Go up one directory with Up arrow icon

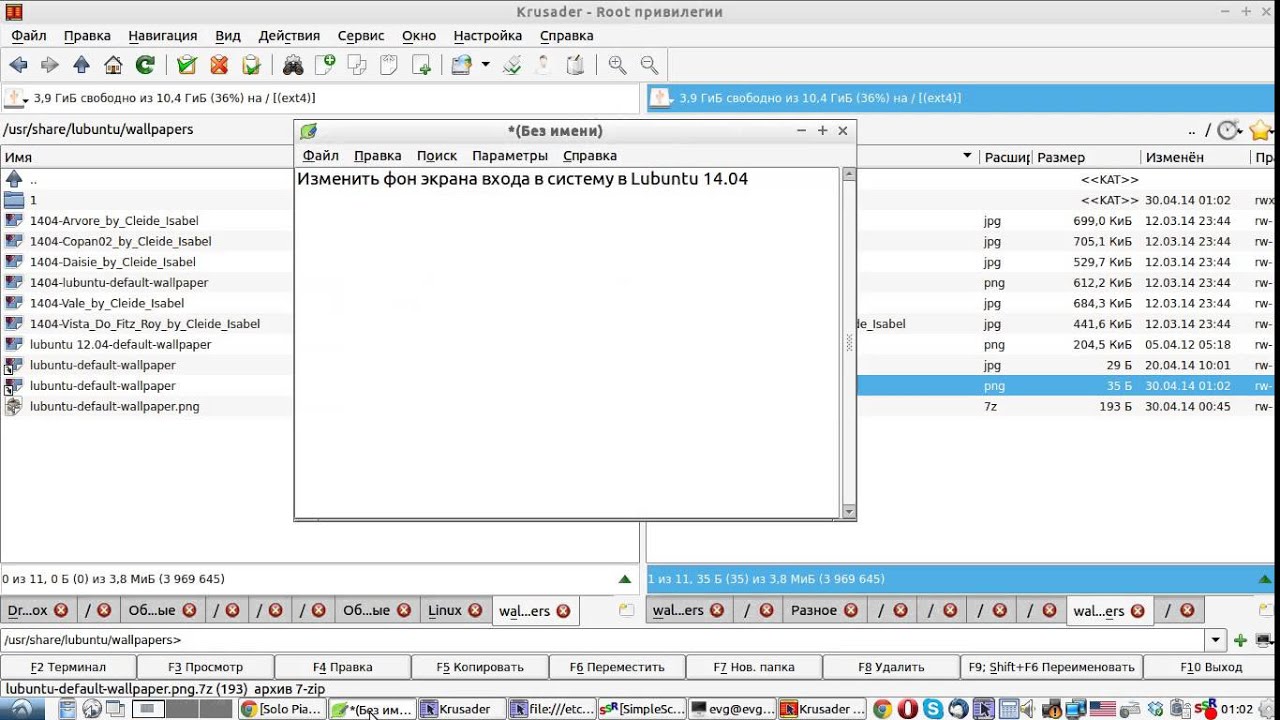pyautogui.click(x=82, y=65)
